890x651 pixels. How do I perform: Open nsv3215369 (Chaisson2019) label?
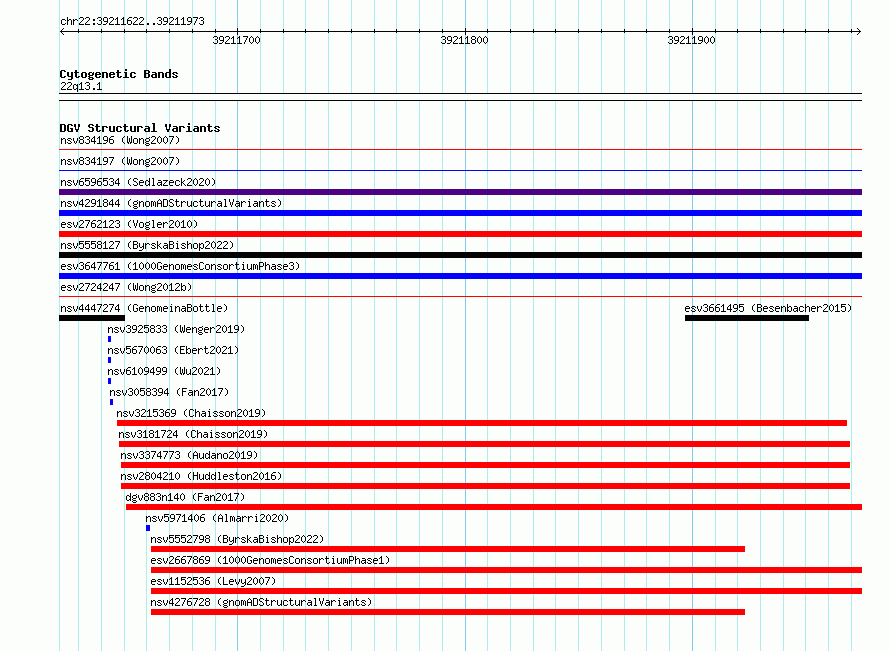click(191, 413)
